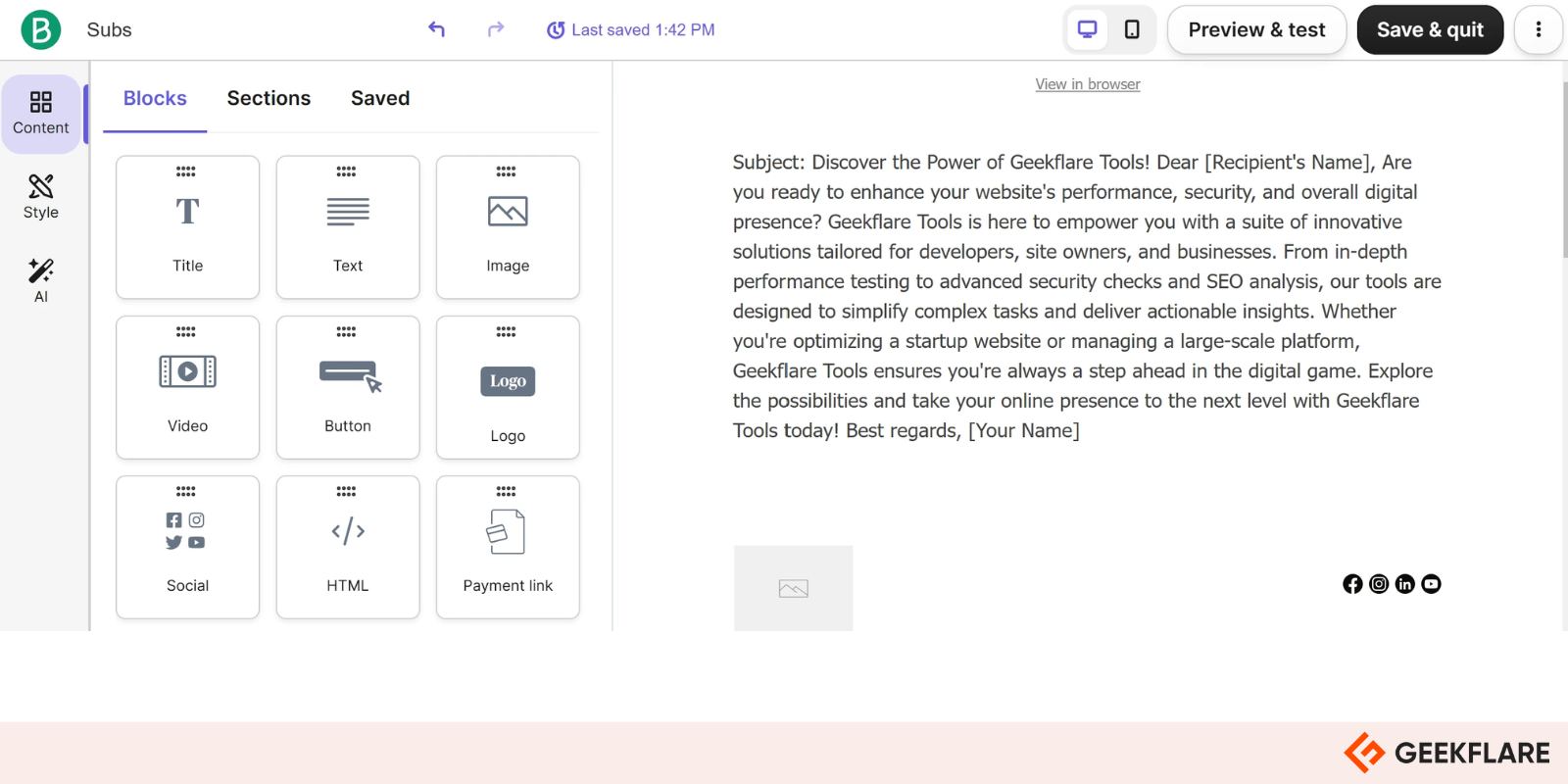Redo the last change
The image size is (1568, 784).
[x=496, y=29]
